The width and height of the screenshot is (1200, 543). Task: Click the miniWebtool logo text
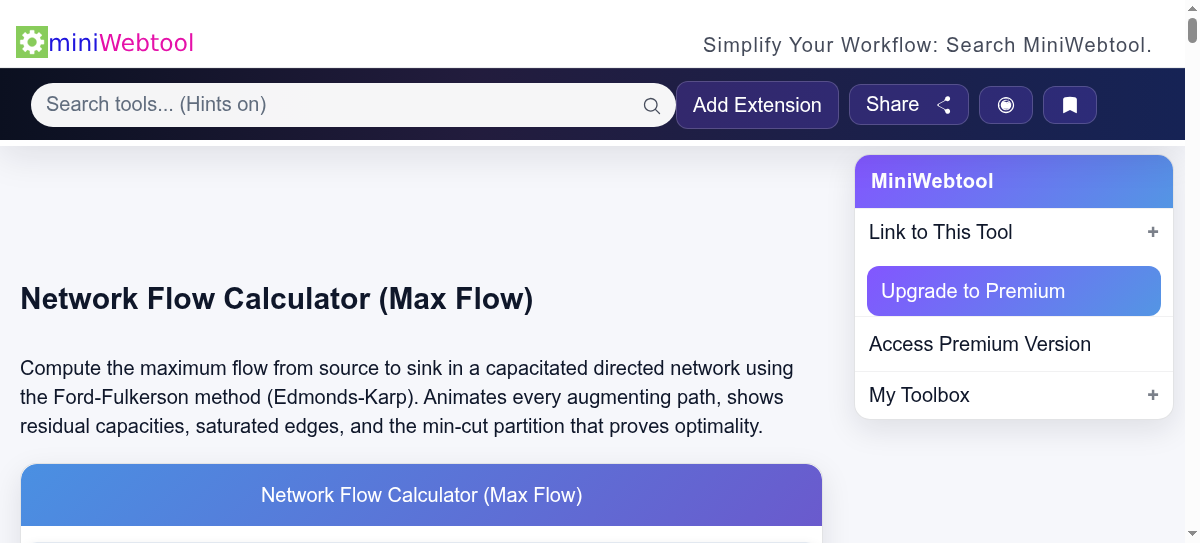pyautogui.click(x=121, y=43)
